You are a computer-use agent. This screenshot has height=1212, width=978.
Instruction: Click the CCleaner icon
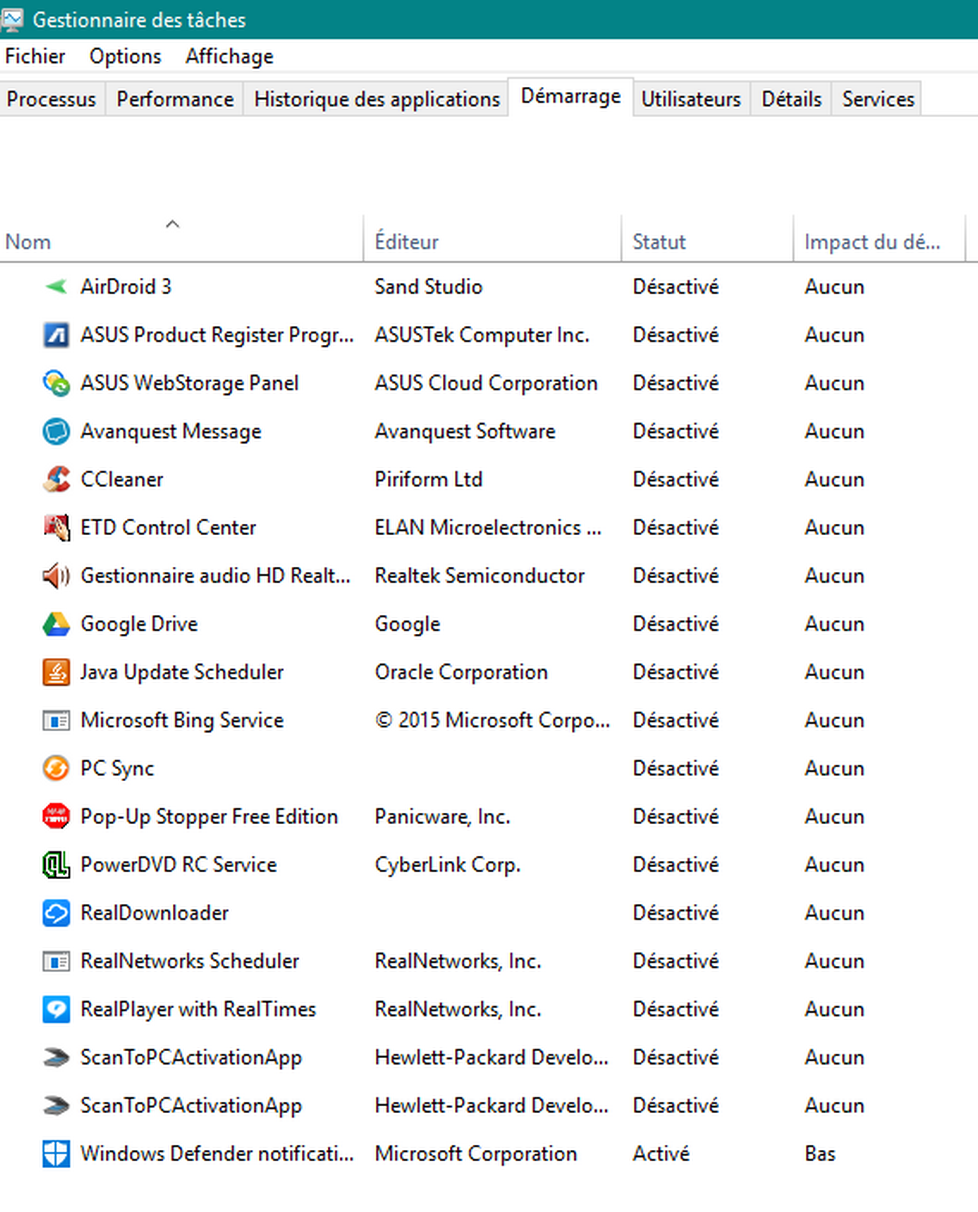pos(56,479)
